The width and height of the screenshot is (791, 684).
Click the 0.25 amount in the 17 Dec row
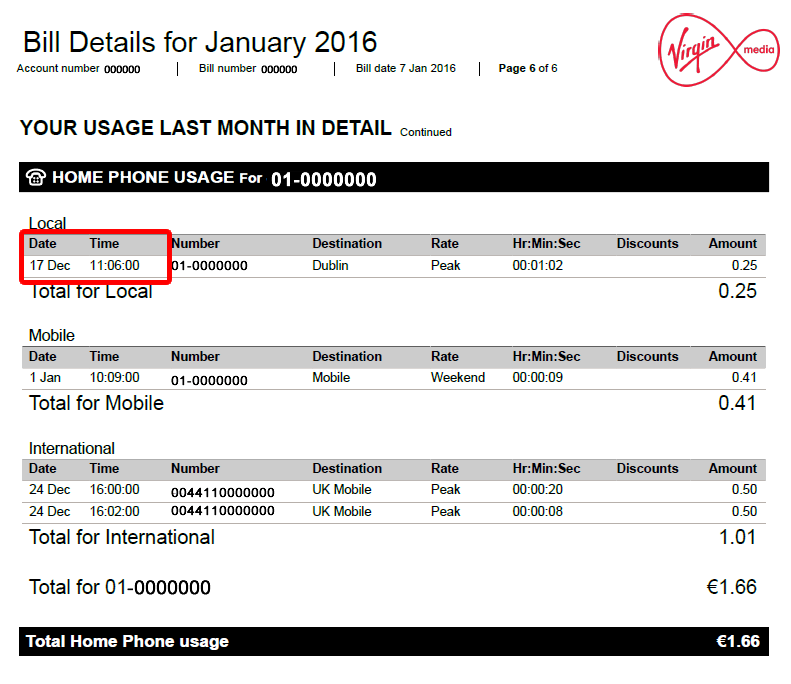pos(744,265)
